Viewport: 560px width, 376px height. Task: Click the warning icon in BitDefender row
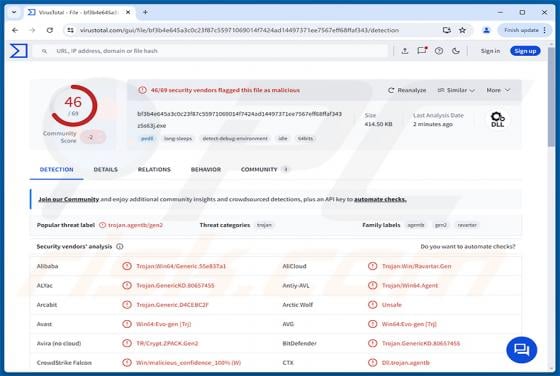tap(372, 343)
